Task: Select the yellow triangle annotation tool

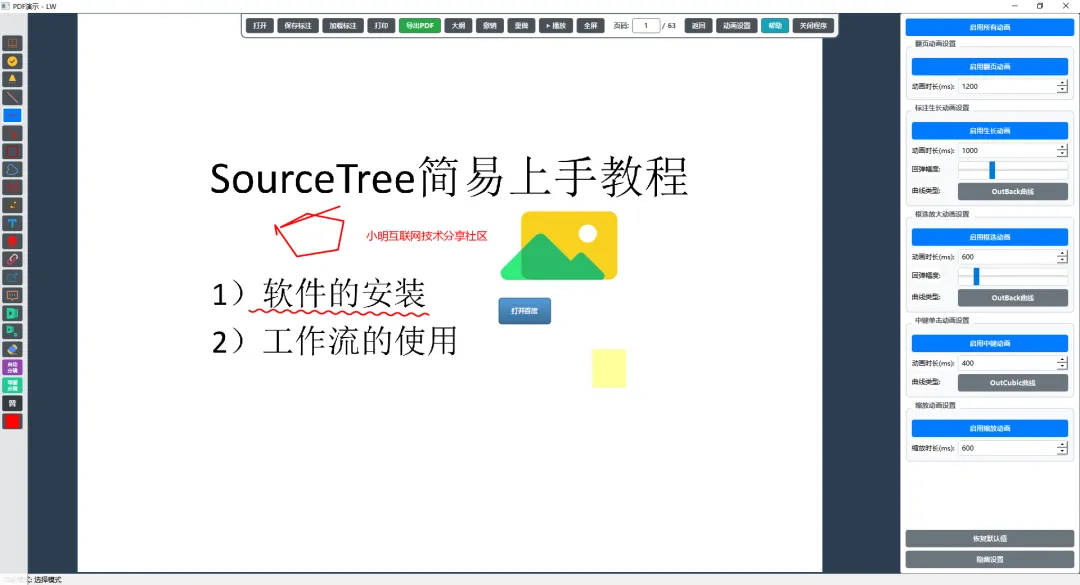Action: click(12, 79)
